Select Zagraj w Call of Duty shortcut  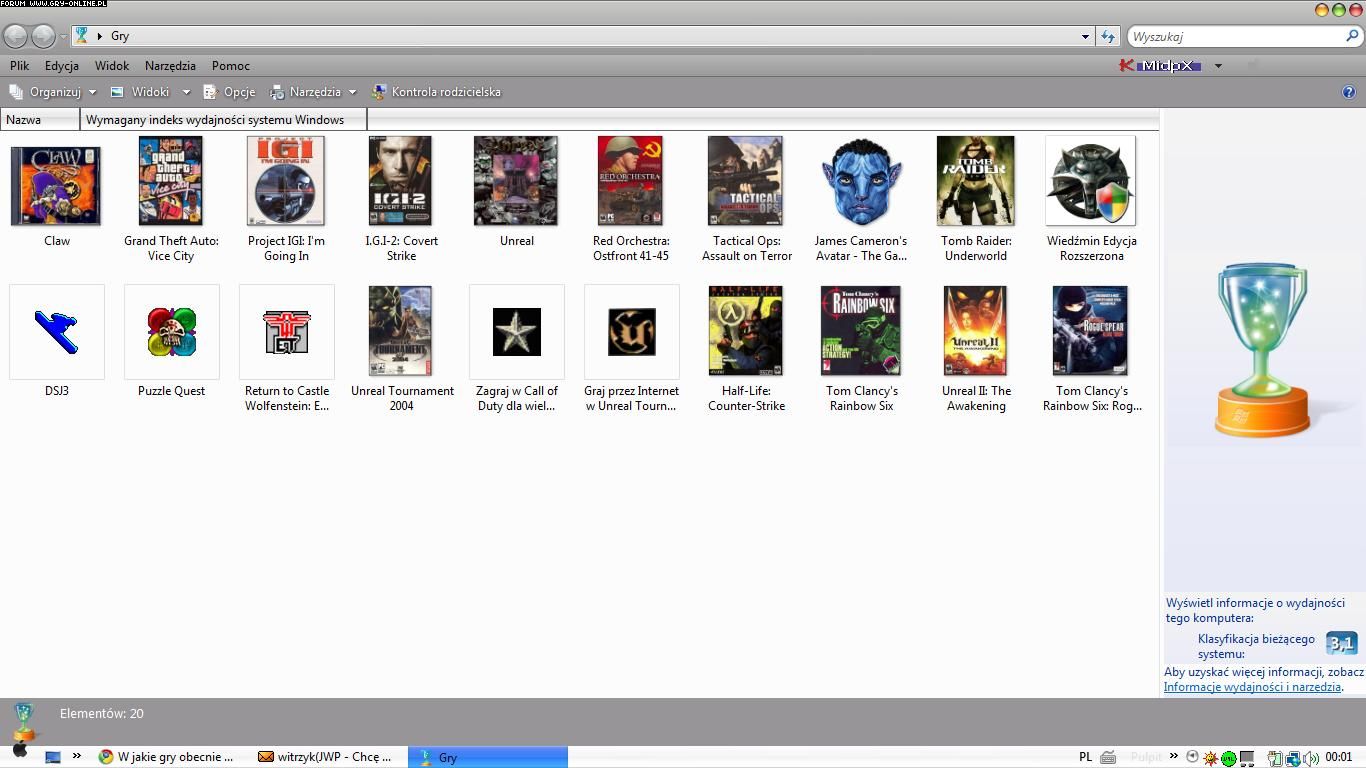(517, 332)
